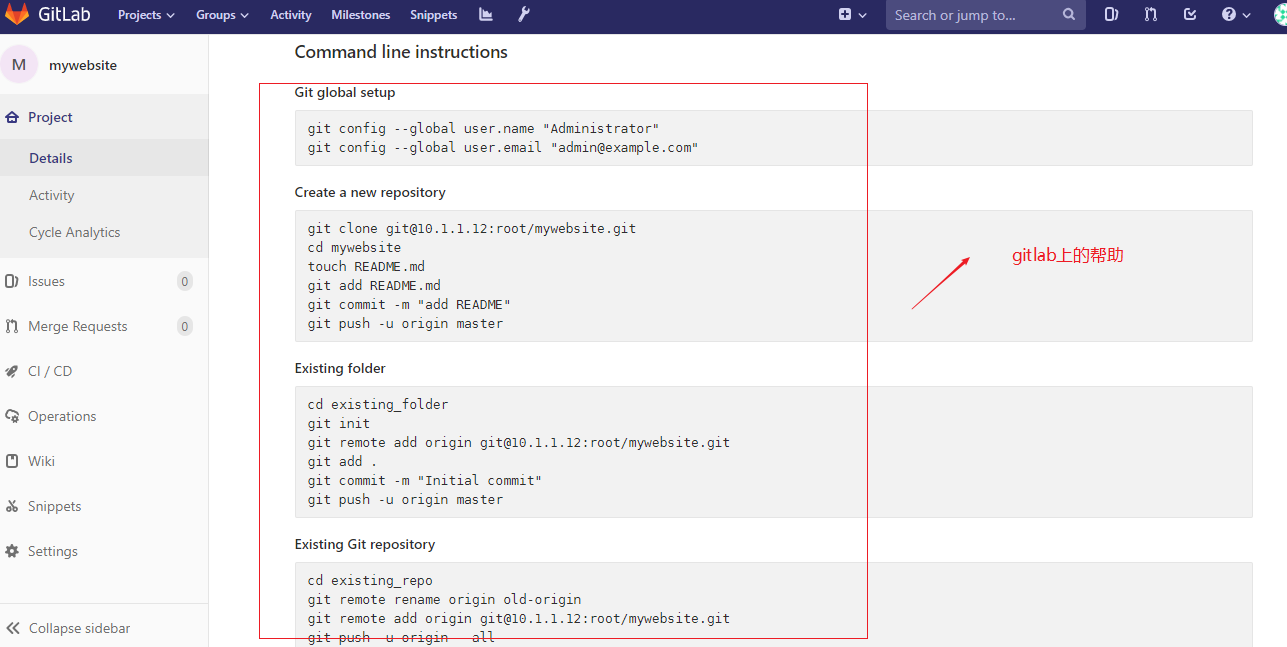The height and width of the screenshot is (647, 1287).
Task: Open the instance statistics chart icon
Action: click(x=486, y=15)
